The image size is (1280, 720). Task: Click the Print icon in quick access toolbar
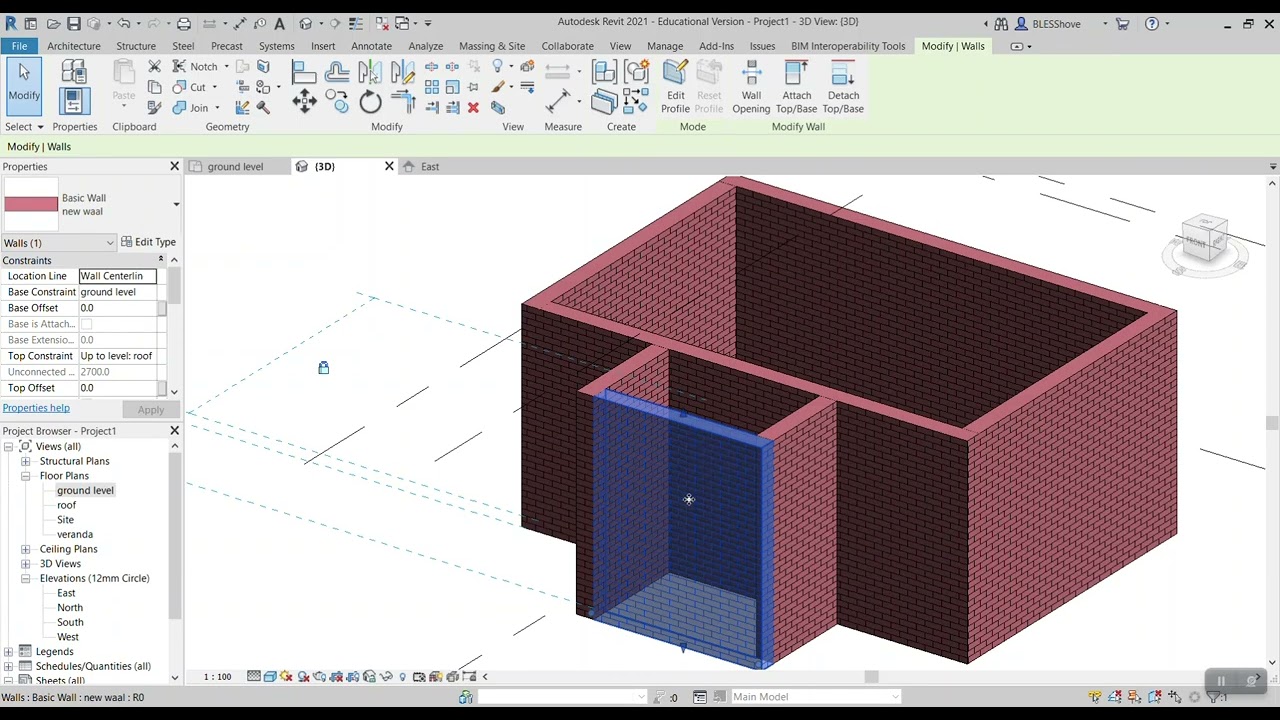click(x=184, y=23)
